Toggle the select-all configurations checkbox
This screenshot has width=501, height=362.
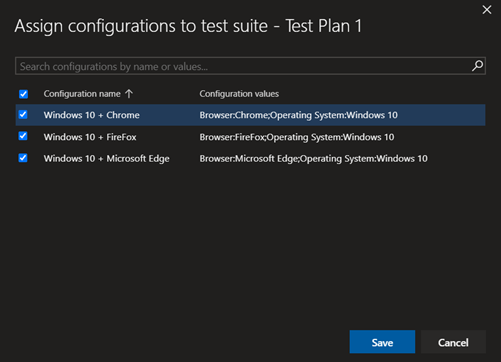23,94
